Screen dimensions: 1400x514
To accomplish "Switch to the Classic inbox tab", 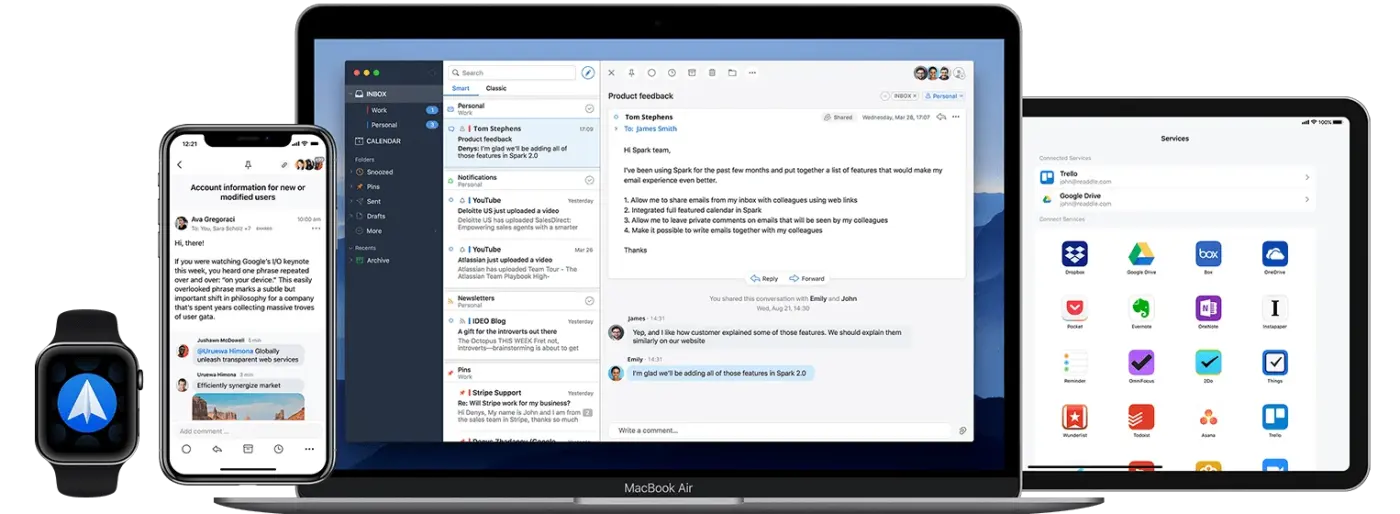I will (x=496, y=89).
